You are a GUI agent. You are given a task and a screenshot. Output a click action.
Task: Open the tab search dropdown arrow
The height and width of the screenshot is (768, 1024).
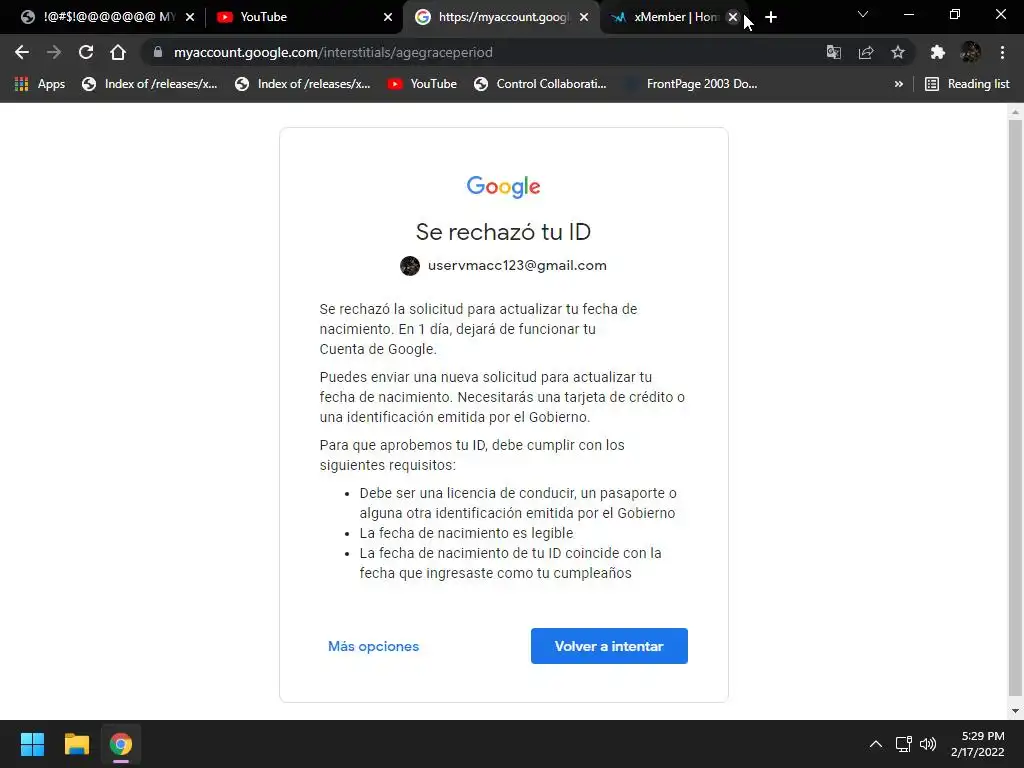point(863,14)
